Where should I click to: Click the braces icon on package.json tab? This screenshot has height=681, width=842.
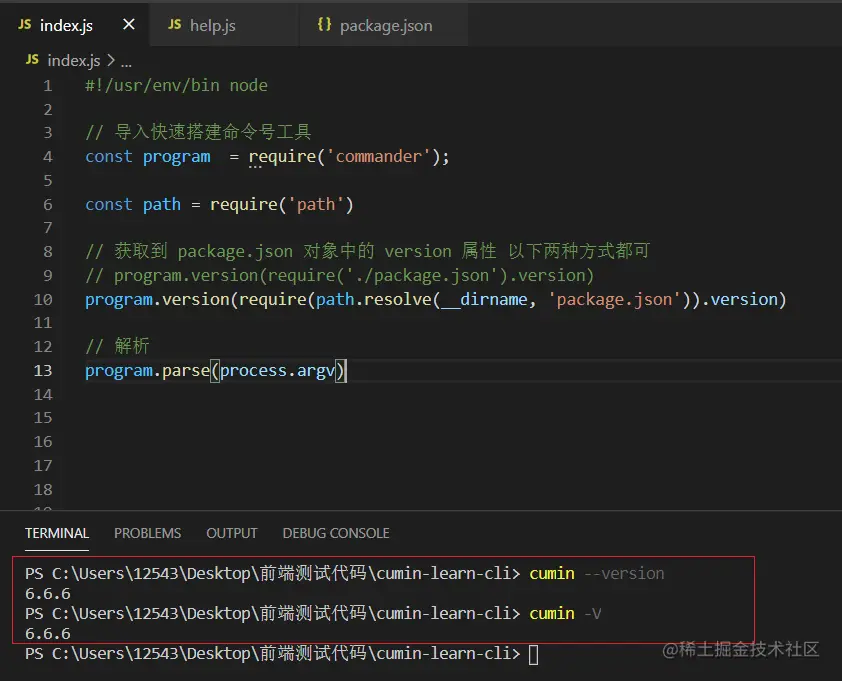324,24
